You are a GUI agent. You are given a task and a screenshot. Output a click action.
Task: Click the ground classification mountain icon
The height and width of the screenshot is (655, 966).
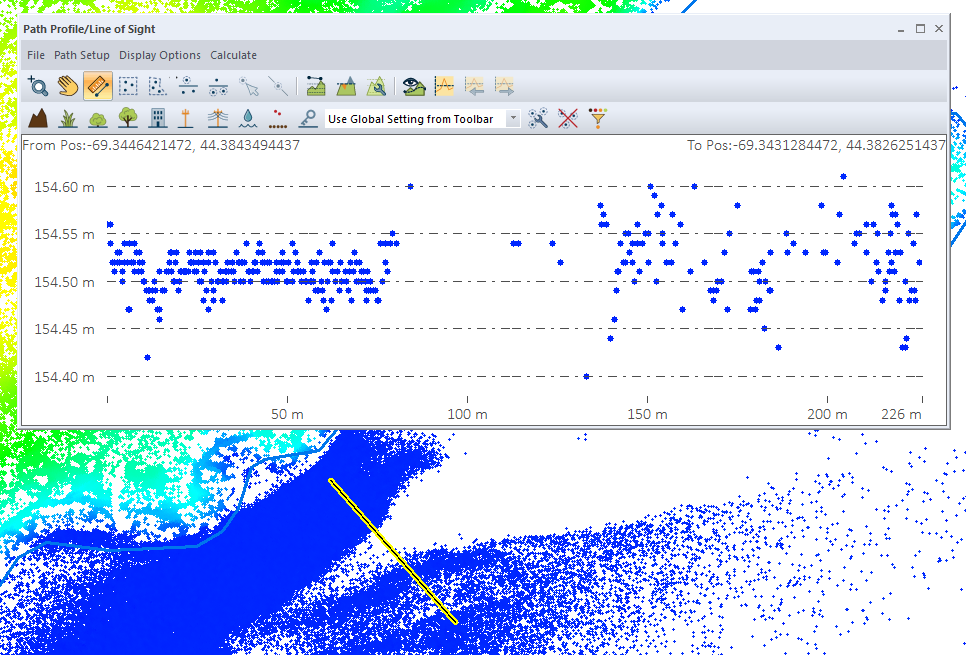38,119
